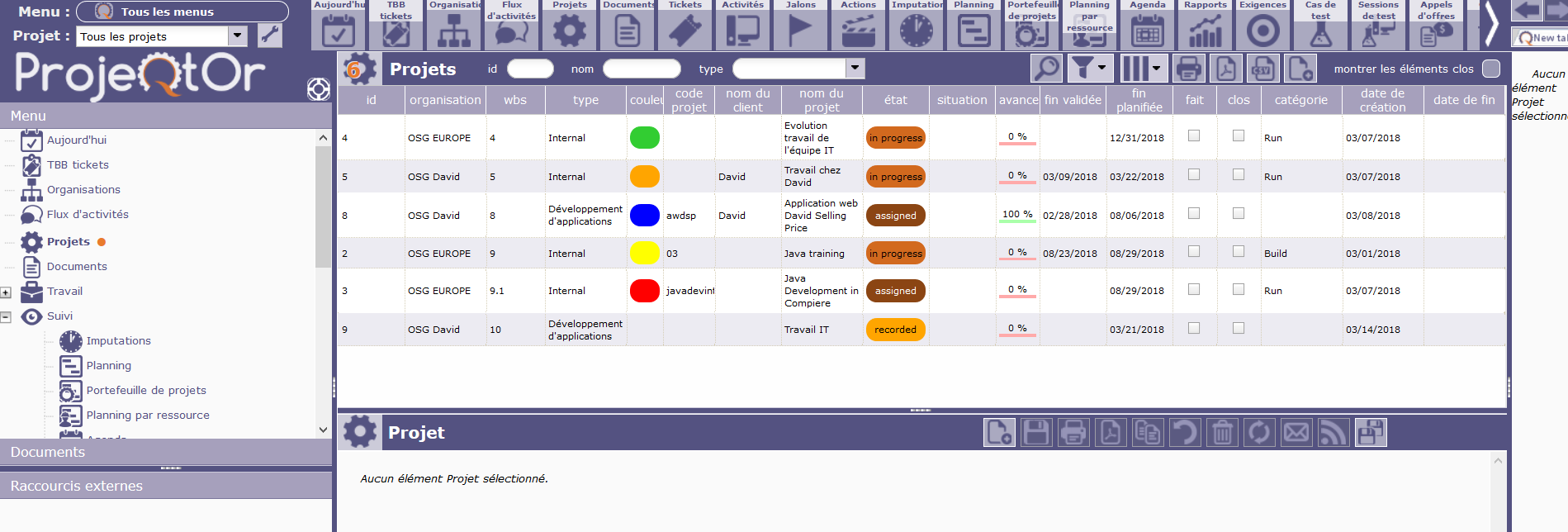The height and width of the screenshot is (532, 1568).
Task: Check the 'fait' box for Java training row
Action: point(1194,252)
